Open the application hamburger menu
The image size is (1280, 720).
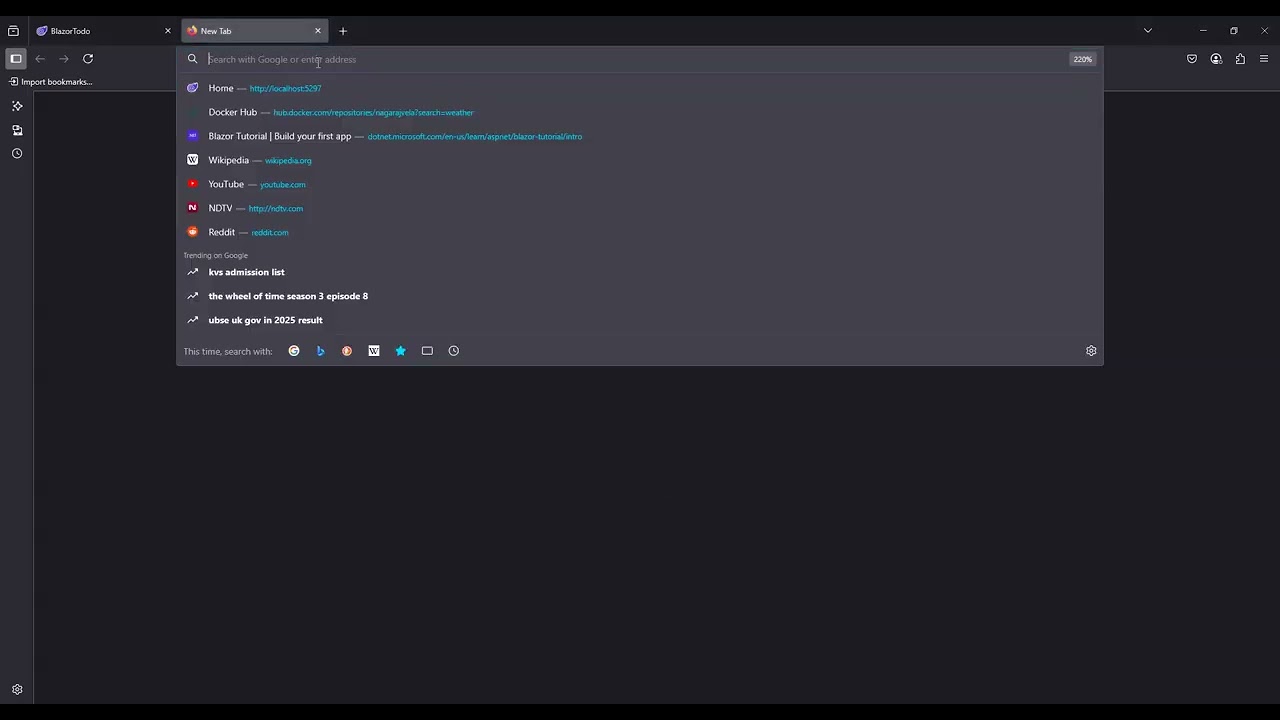(x=1264, y=59)
